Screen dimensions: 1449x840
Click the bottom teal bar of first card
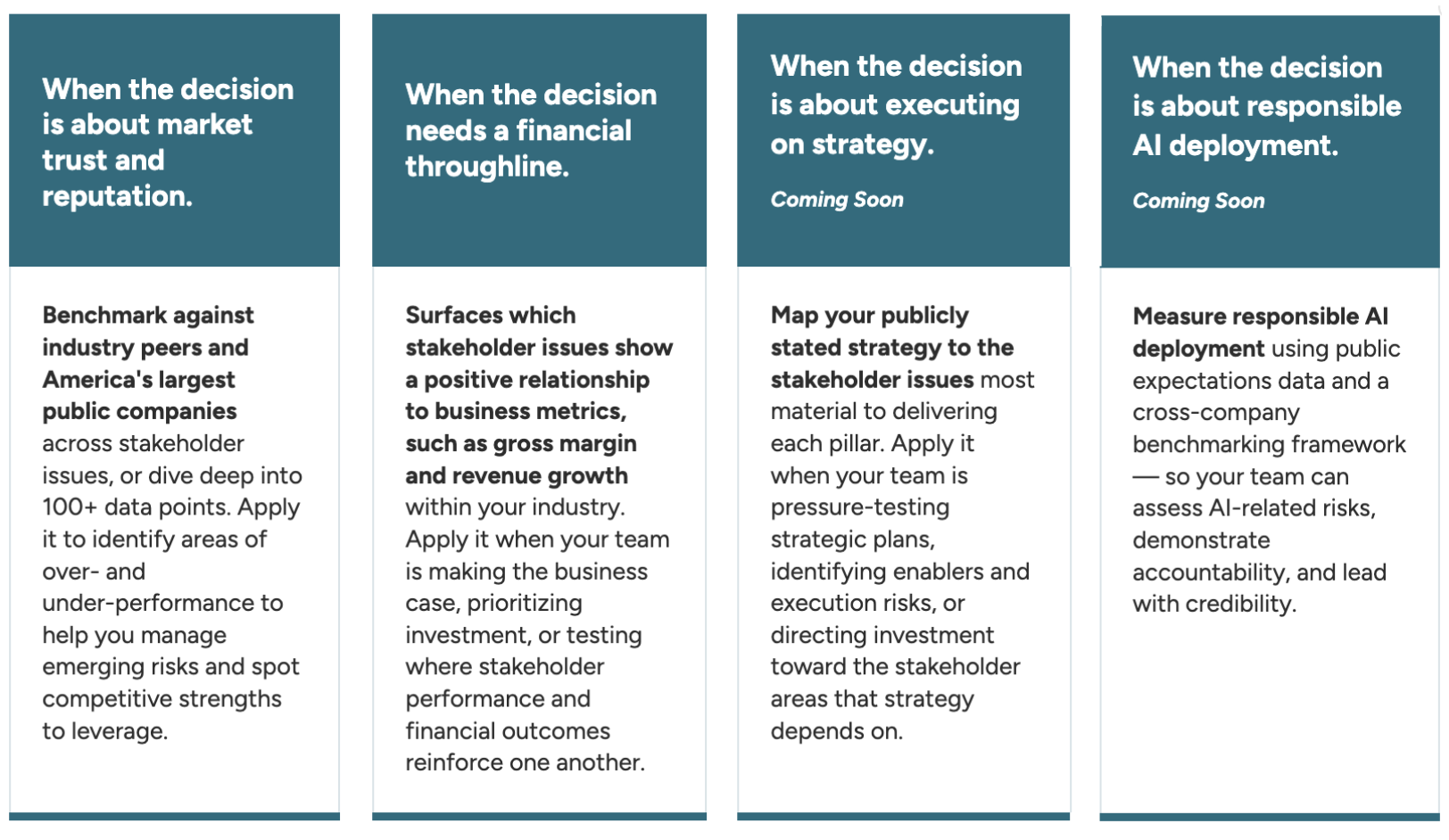174,816
